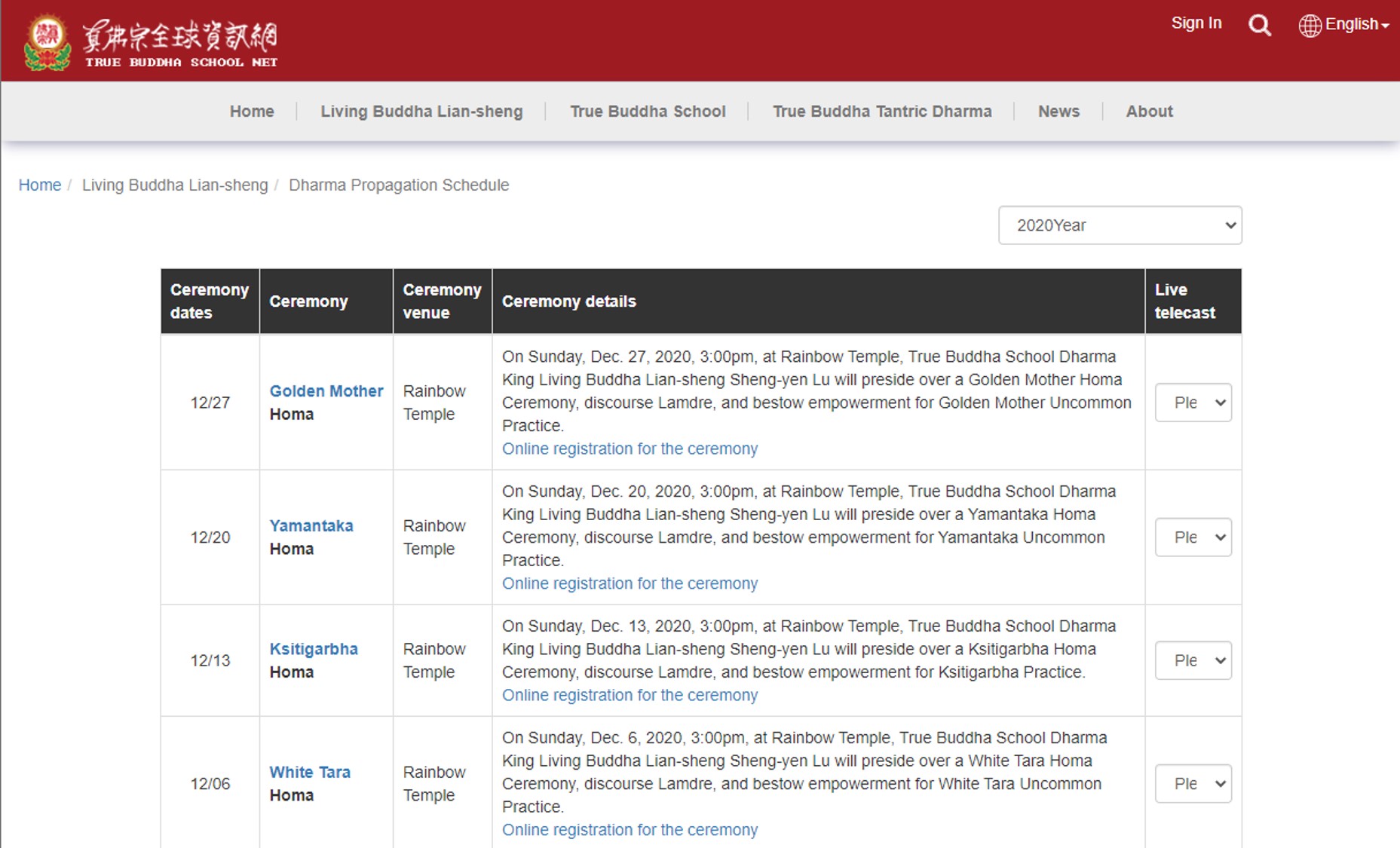1400x848 pixels.
Task: Click Sign In in the header
Action: pos(1196,23)
